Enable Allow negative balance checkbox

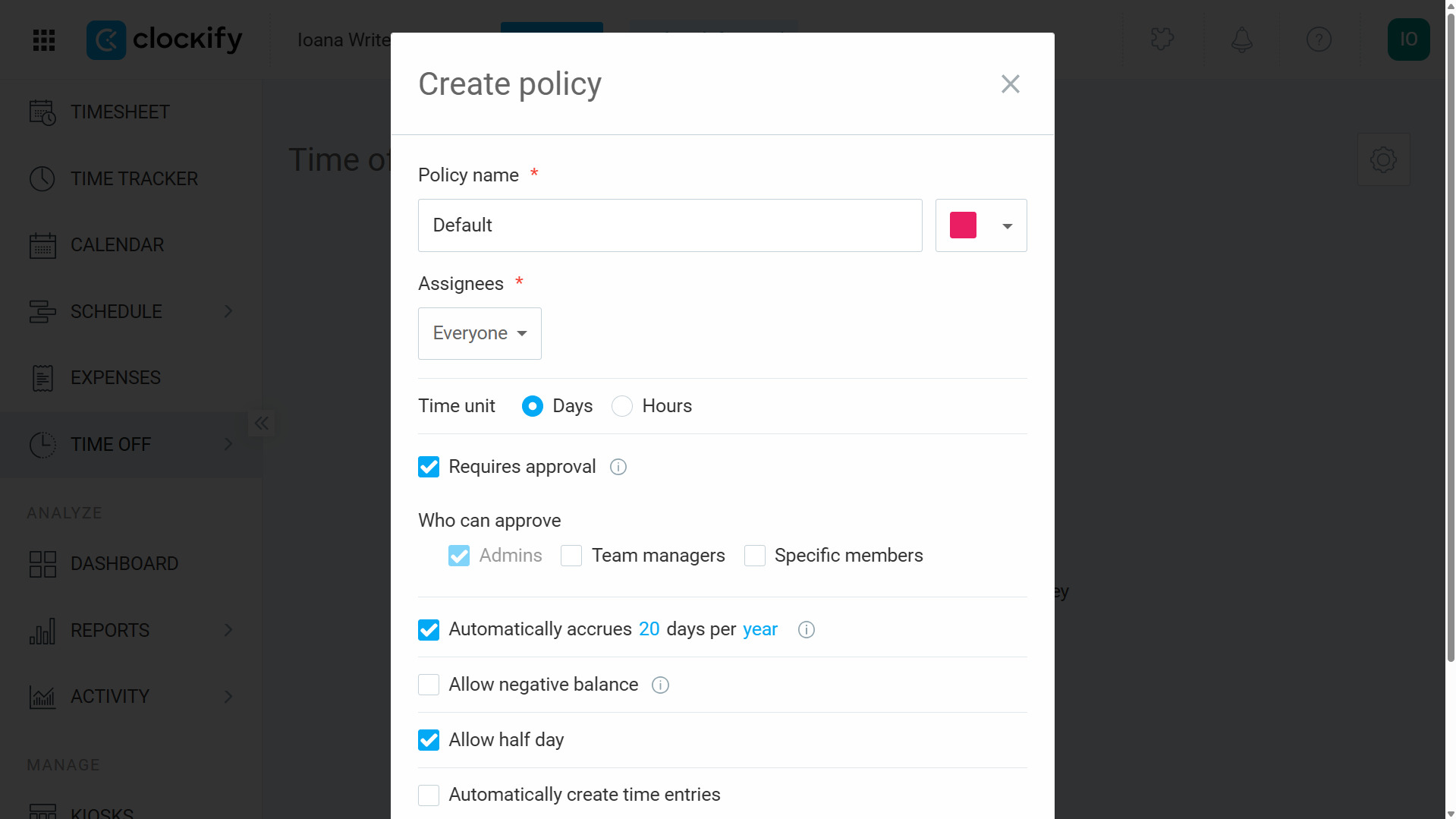429,685
